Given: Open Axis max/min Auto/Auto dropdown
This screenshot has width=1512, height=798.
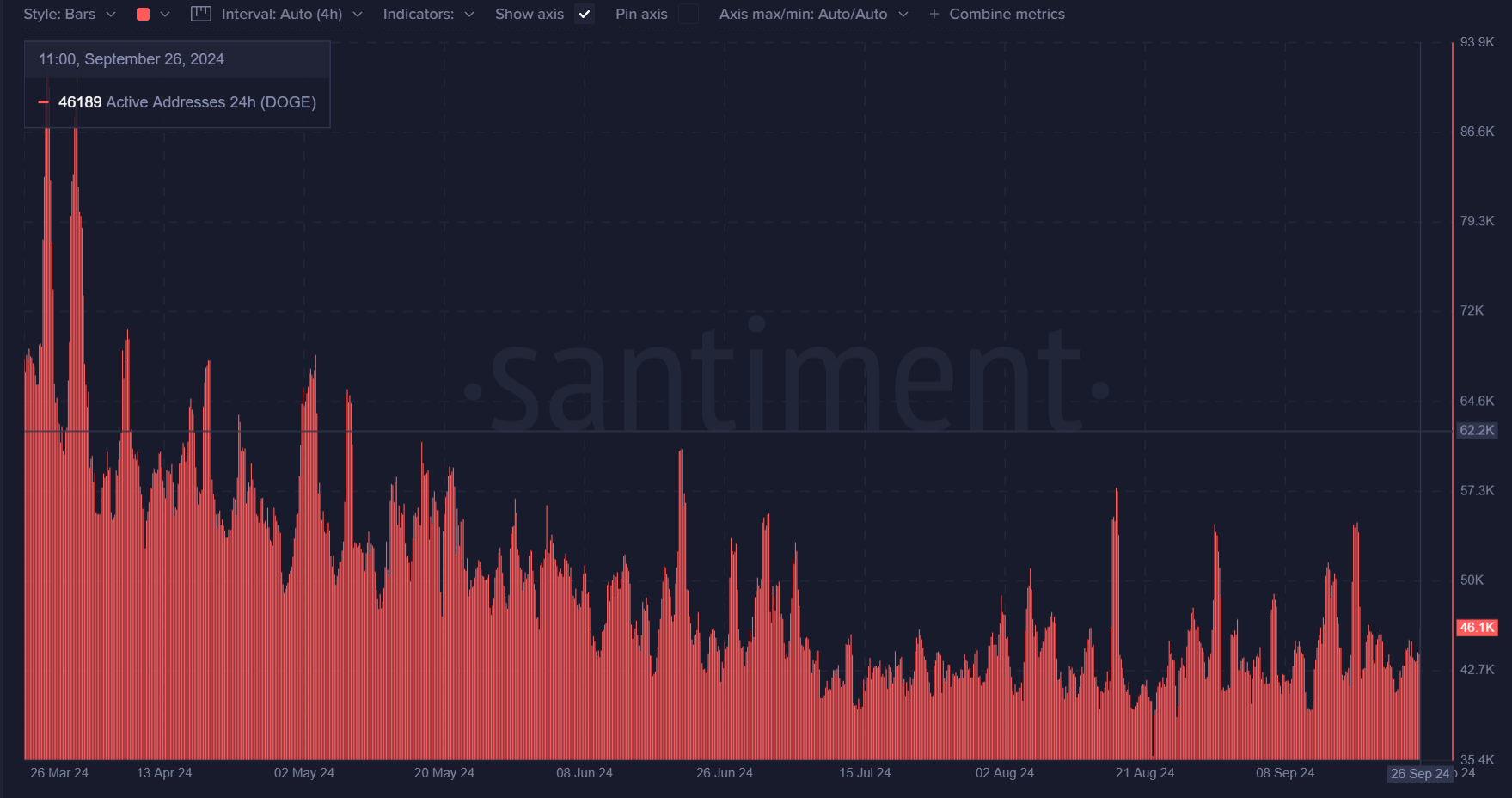Looking at the screenshot, I should 814,15.
